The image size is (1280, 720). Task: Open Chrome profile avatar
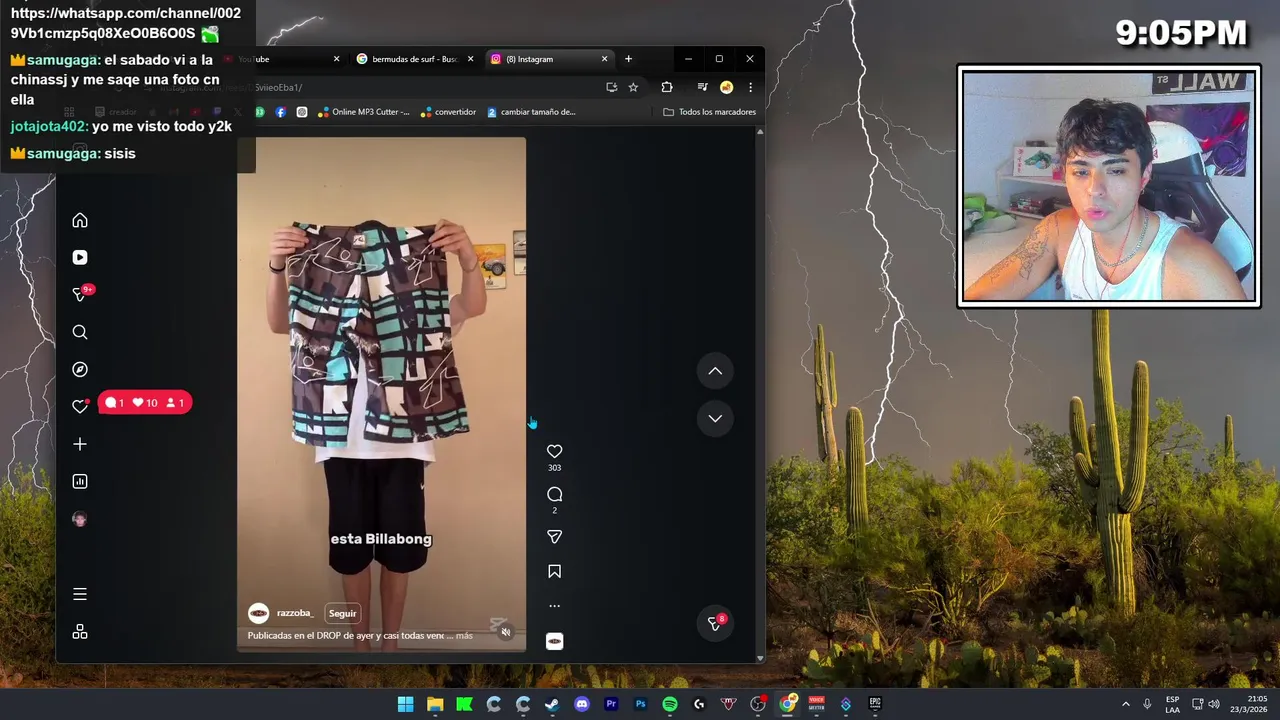[x=726, y=87]
